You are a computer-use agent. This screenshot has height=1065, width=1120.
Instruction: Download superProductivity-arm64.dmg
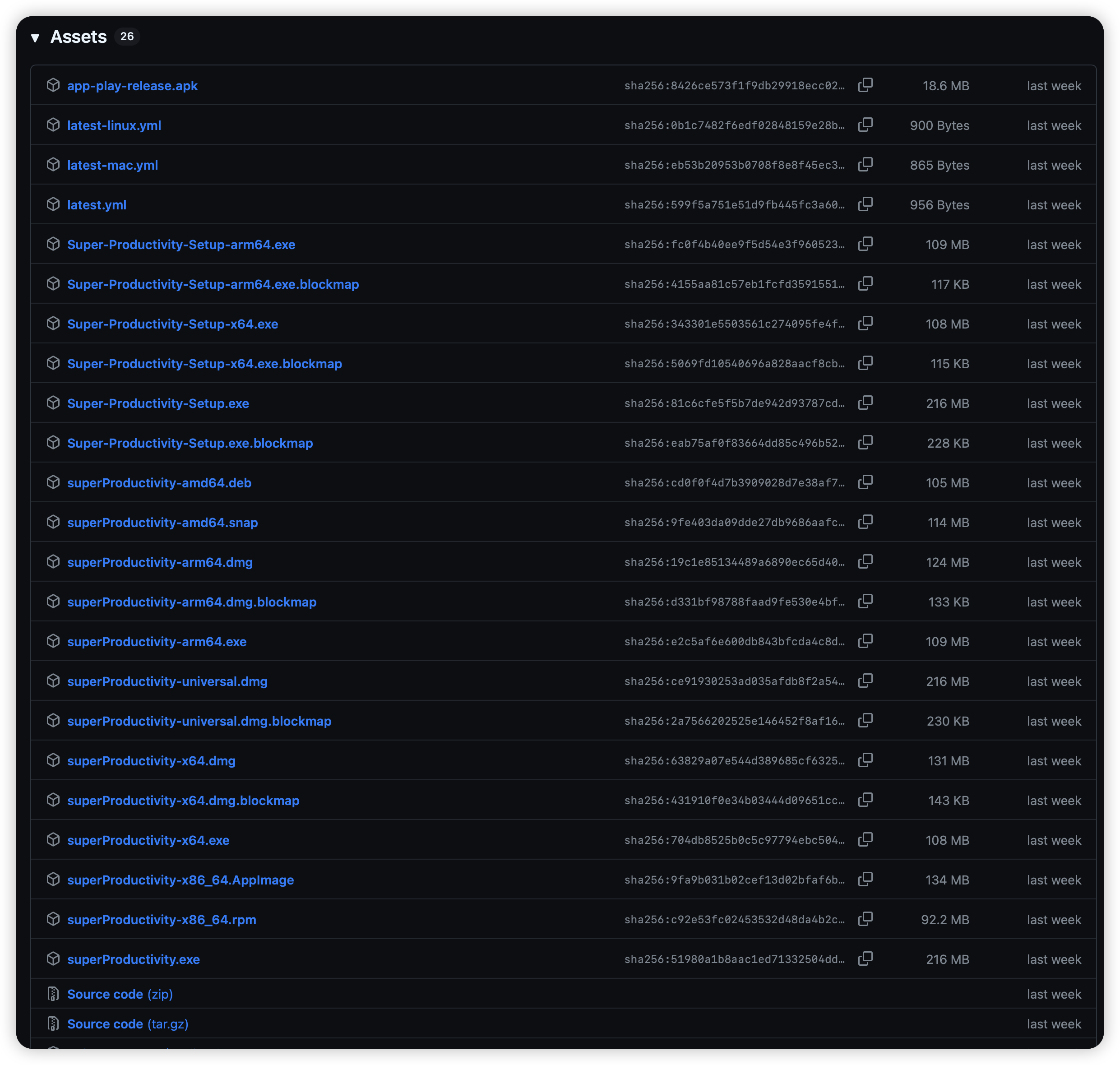pyautogui.click(x=160, y=563)
